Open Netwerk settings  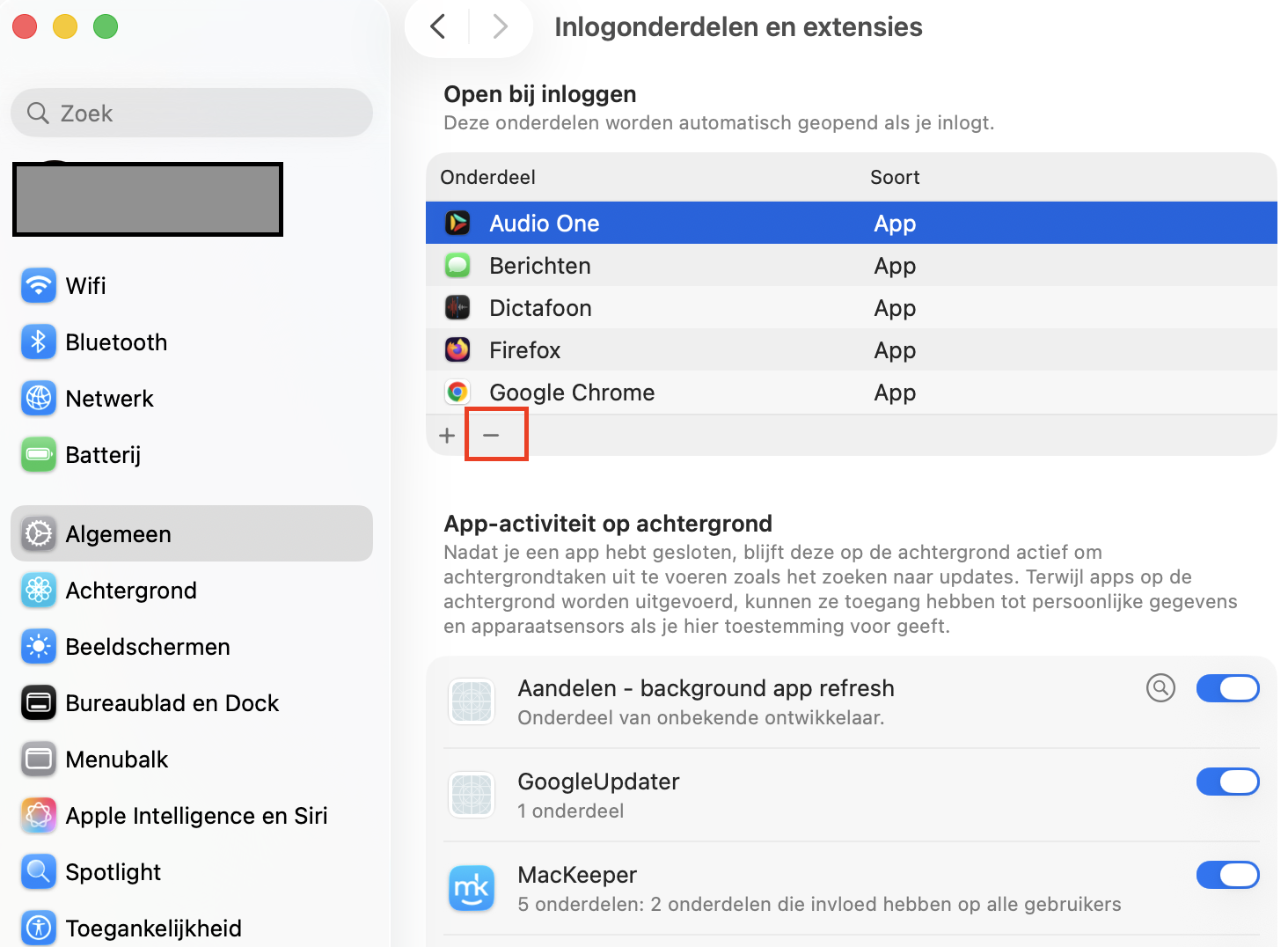tap(109, 398)
